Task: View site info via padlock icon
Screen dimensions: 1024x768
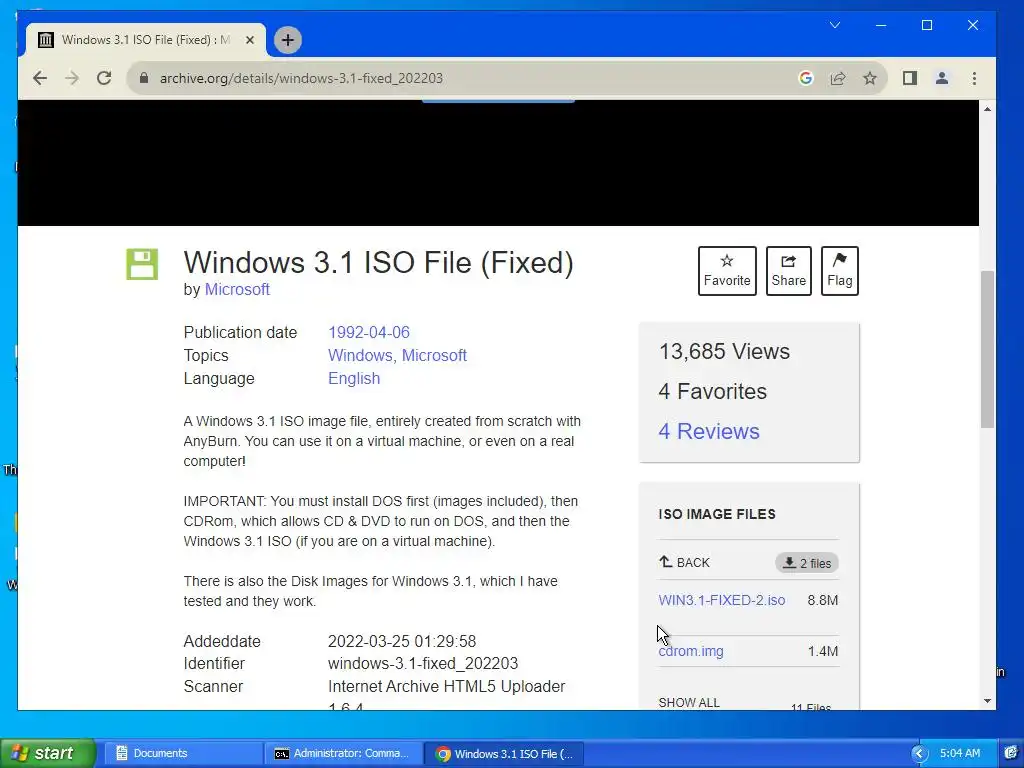Action: coord(144,78)
